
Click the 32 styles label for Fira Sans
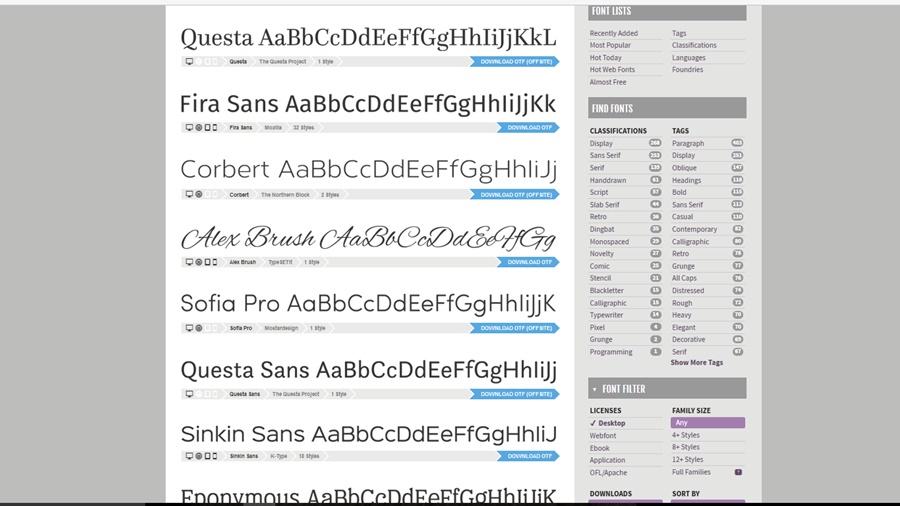tap(304, 127)
